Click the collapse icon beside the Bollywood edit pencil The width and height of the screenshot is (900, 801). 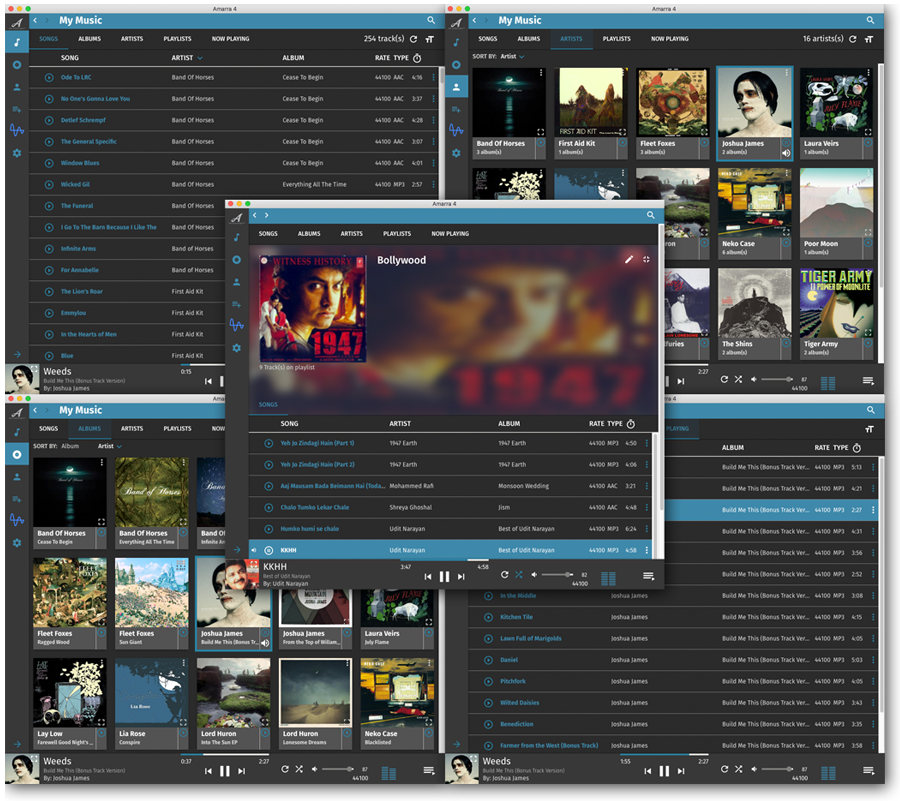(647, 259)
